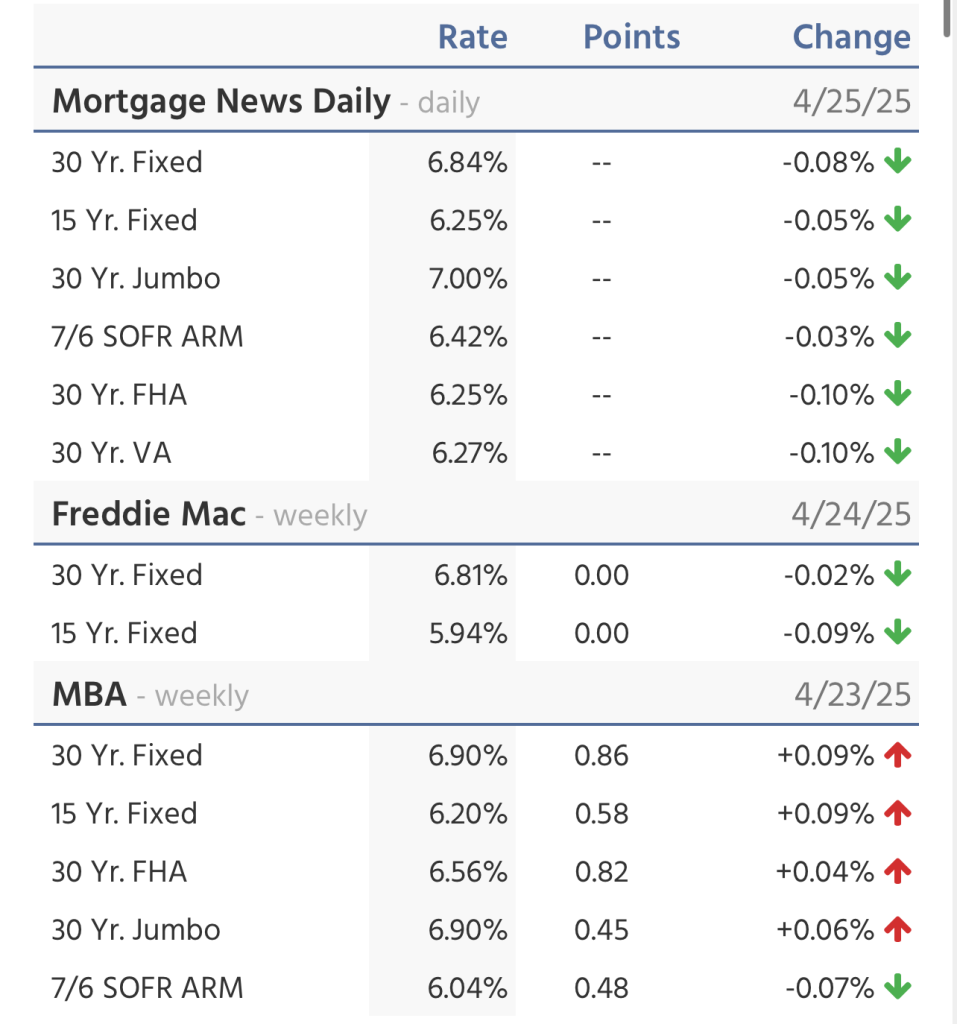Click the Rate column header

pyautogui.click(x=472, y=38)
